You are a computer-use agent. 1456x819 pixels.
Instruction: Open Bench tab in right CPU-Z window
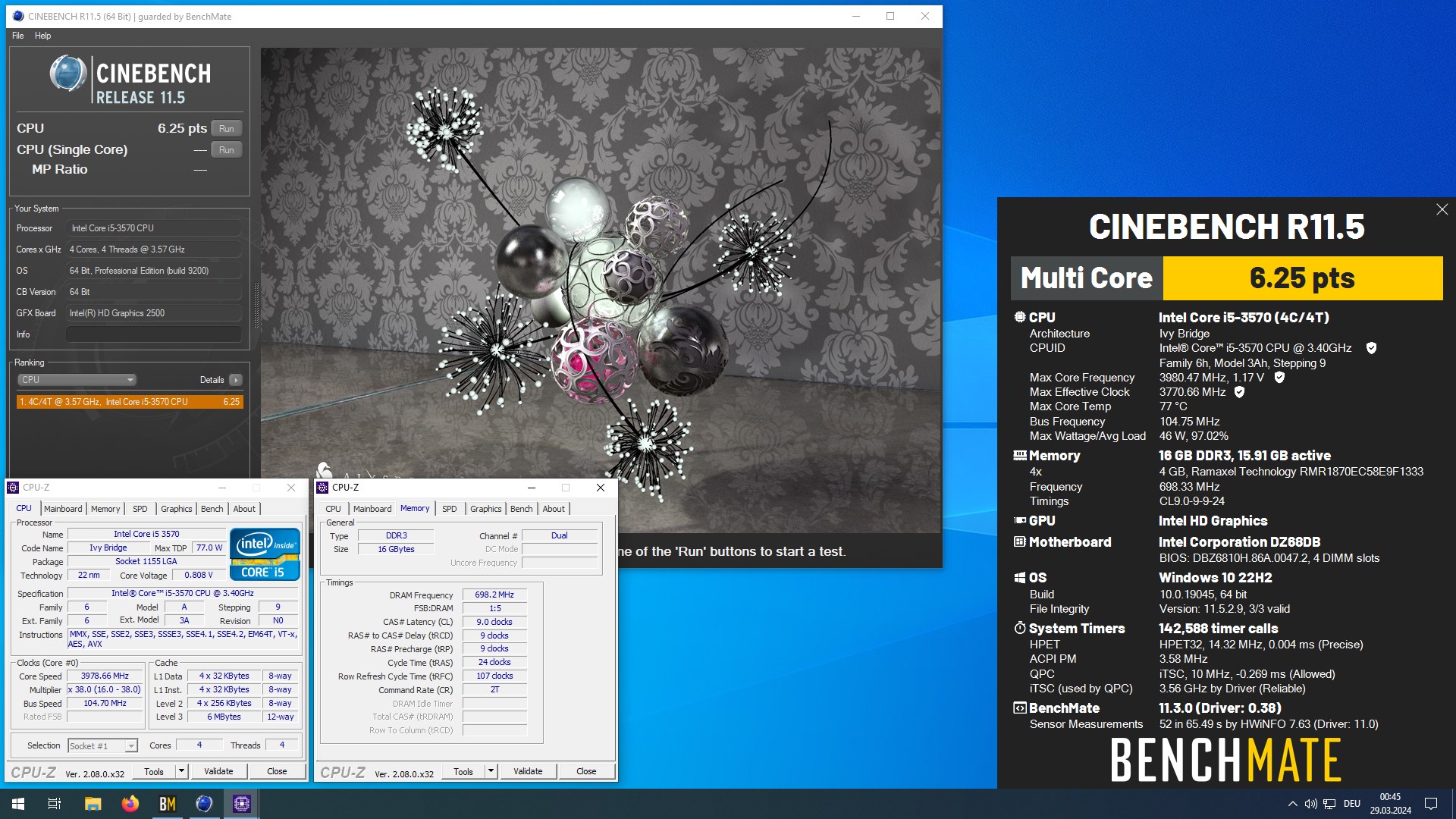[522, 509]
